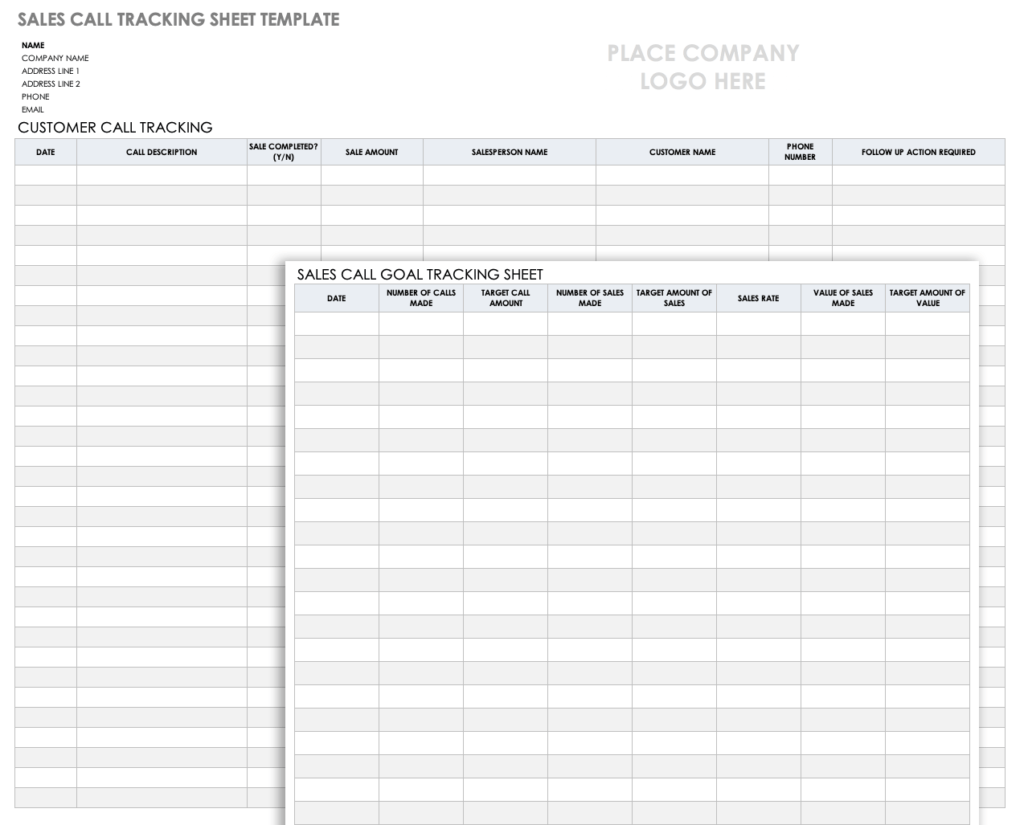
Task: Click the SALE COMPLETED? (Y/N) header
Action: (284, 152)
